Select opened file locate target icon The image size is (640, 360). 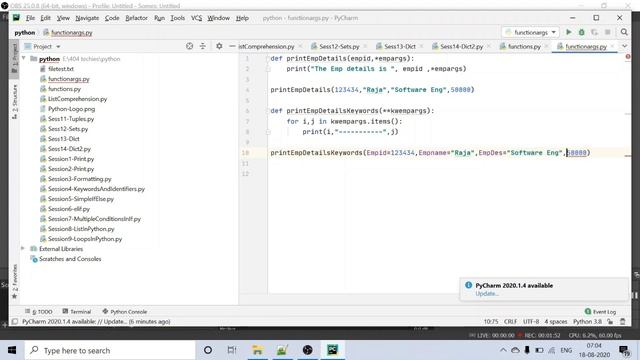(x=189, y=46)
